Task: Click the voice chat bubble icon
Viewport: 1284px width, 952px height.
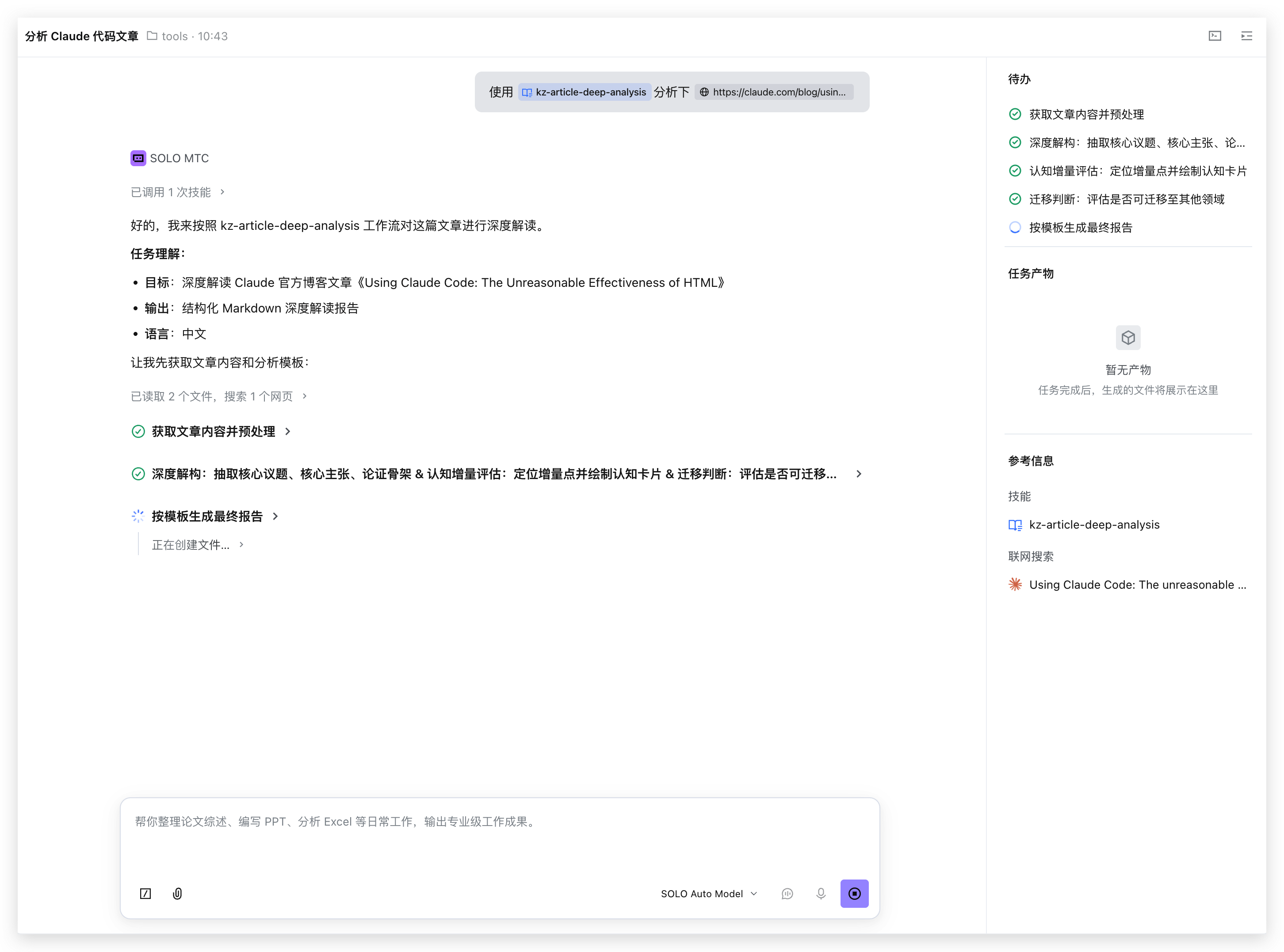Action: click(x=787, y=893)
